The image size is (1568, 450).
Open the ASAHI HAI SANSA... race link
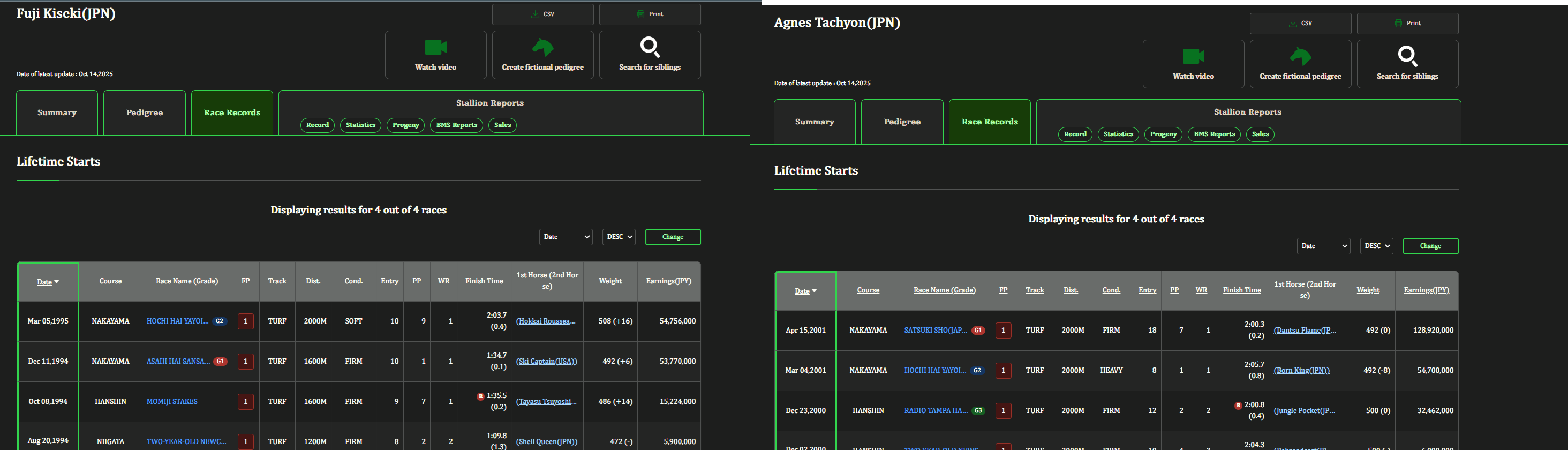(x=178, y=362)
